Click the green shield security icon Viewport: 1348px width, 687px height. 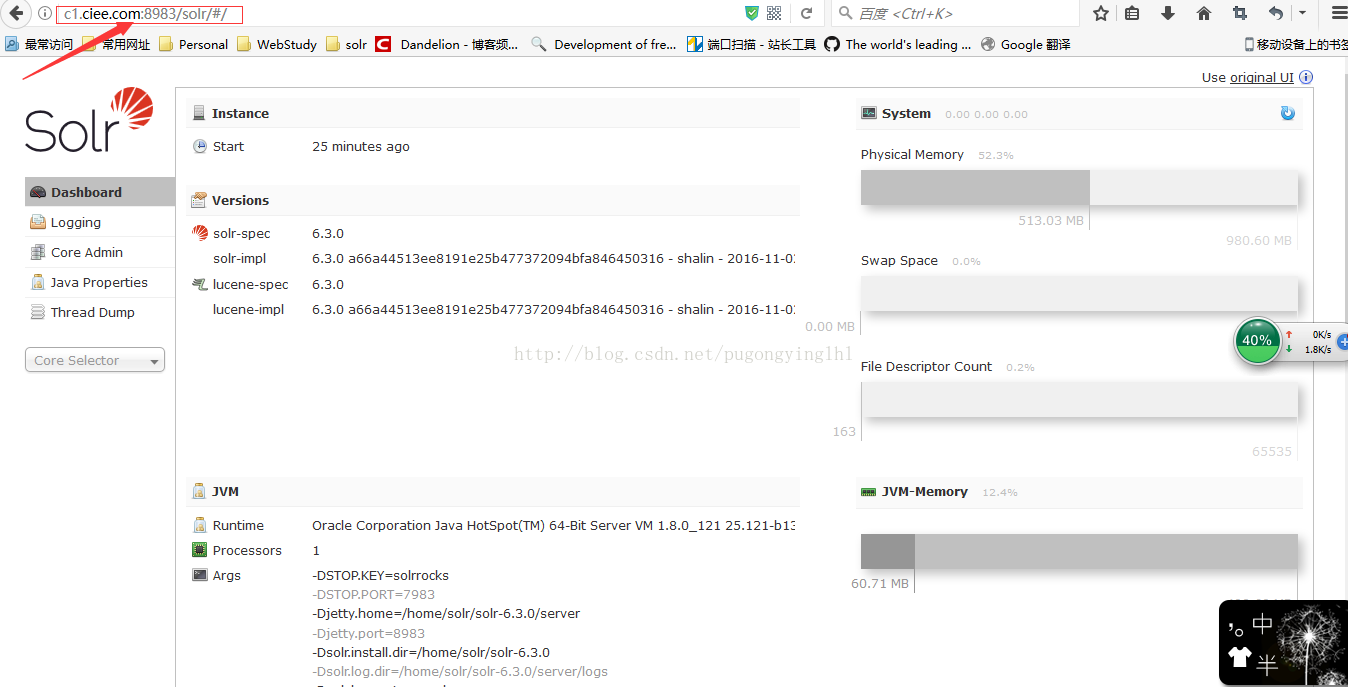[x=752, y=13]
